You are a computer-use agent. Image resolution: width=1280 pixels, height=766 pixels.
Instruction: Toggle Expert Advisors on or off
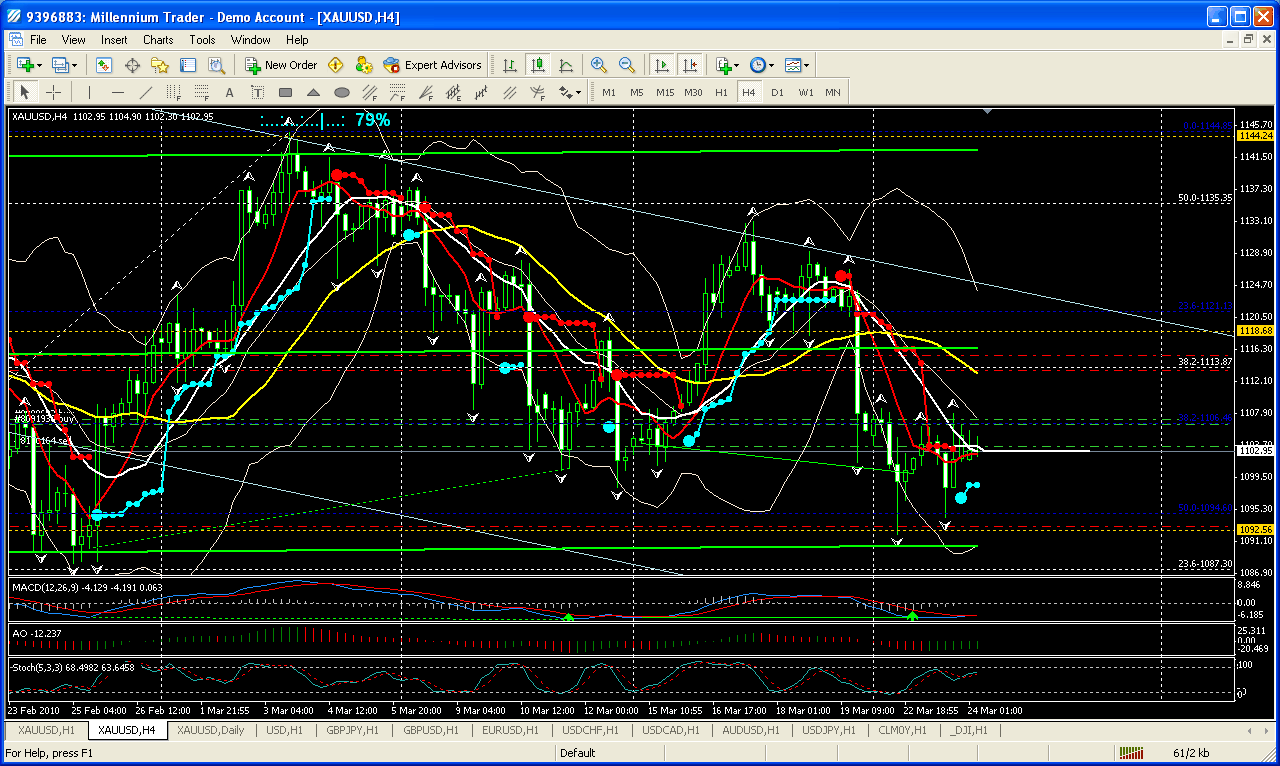(x=433, y=65)
